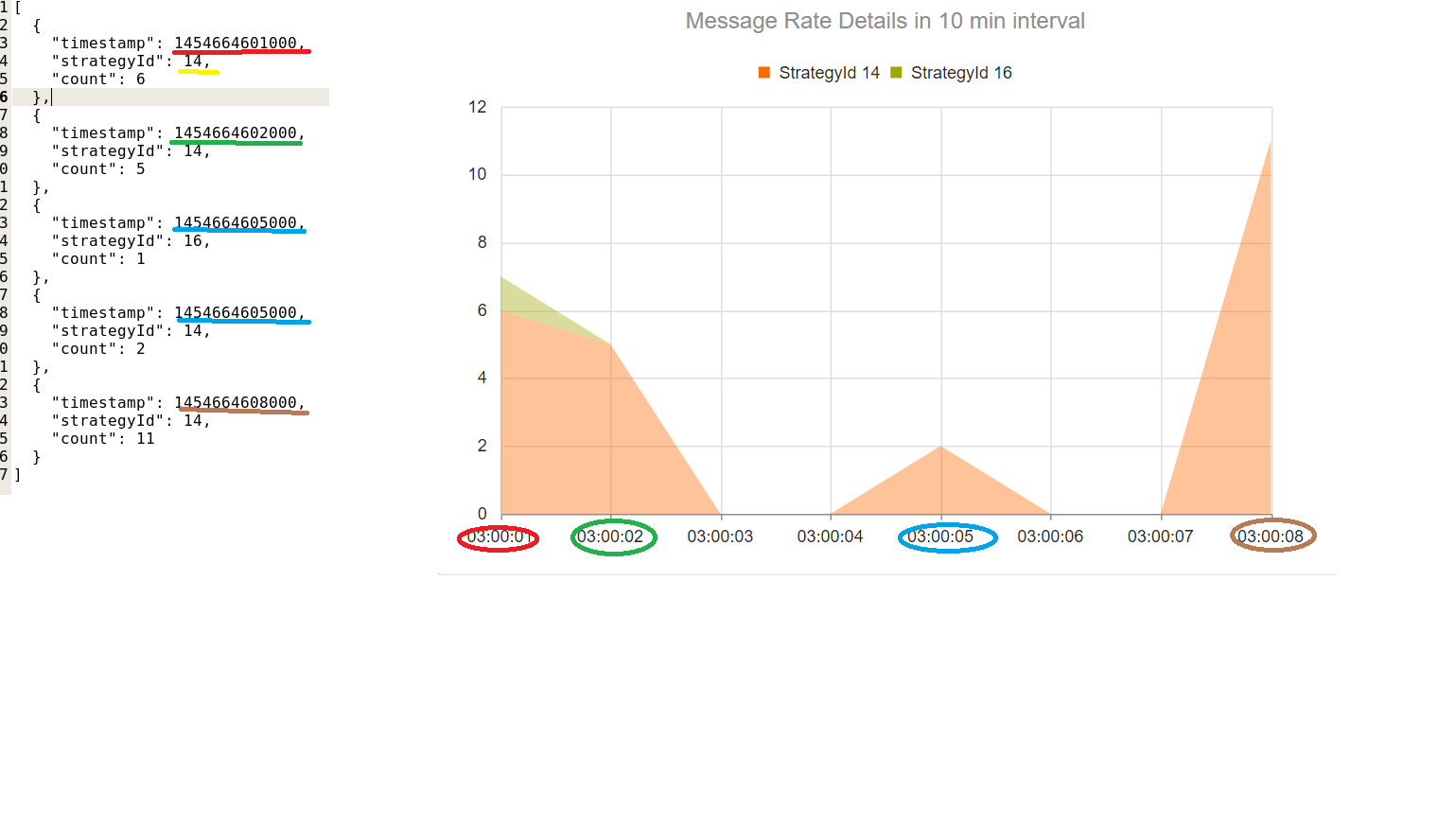
Task: Click the chart title Message Rate Details
Action: click(x=885, y=21)
